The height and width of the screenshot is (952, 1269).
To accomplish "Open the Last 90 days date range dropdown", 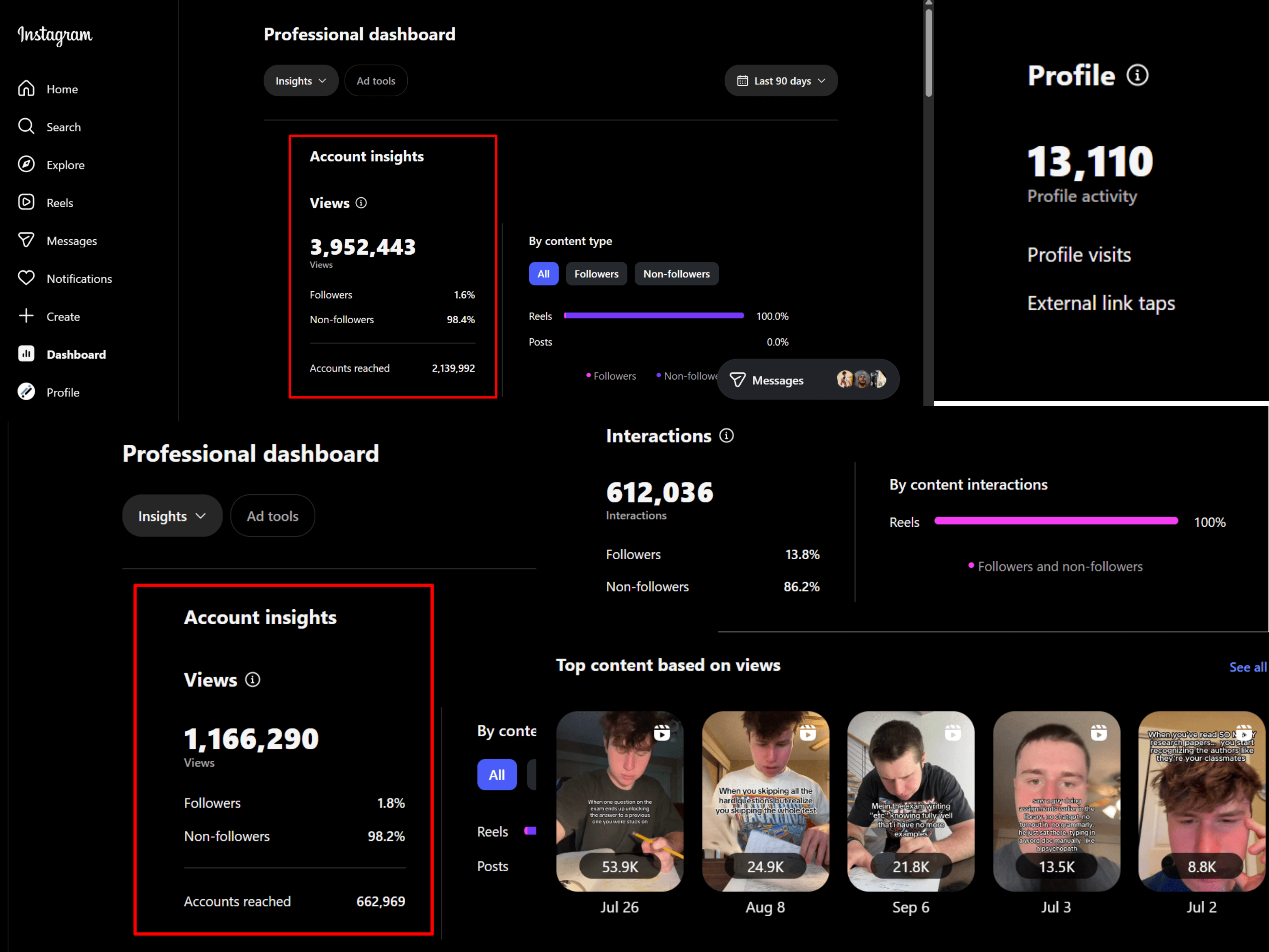I will pyautogui.click(x=781, y=80).
